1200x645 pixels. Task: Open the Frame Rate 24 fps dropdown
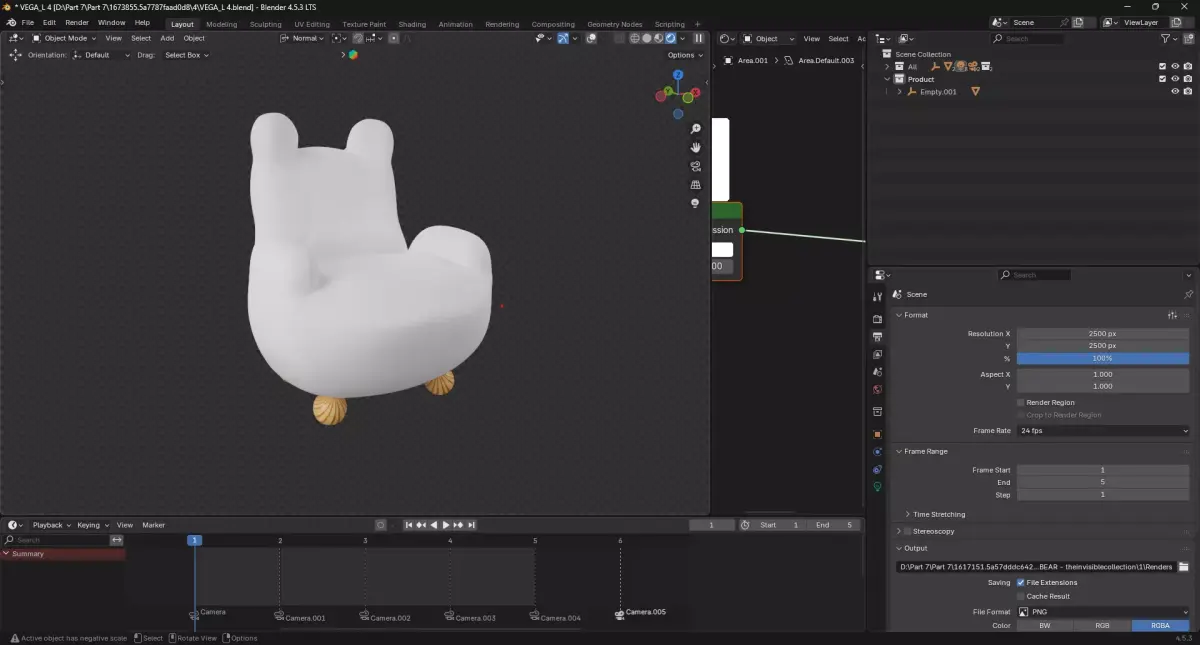tap(1103, 430)
